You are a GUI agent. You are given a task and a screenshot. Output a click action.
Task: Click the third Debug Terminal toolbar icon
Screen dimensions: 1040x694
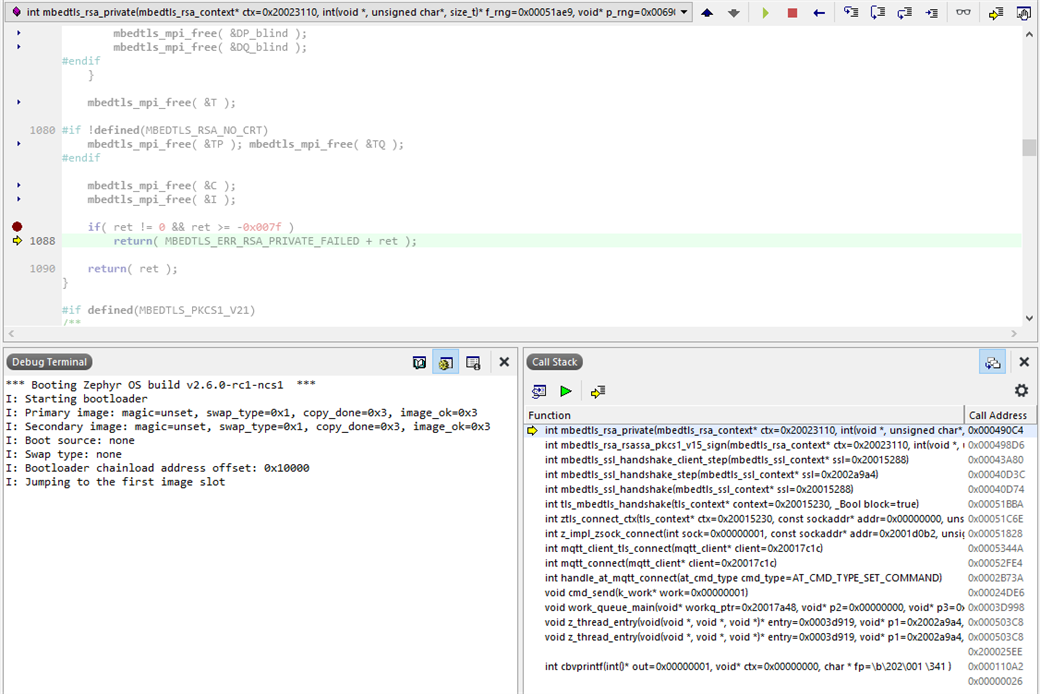[473, 362]
